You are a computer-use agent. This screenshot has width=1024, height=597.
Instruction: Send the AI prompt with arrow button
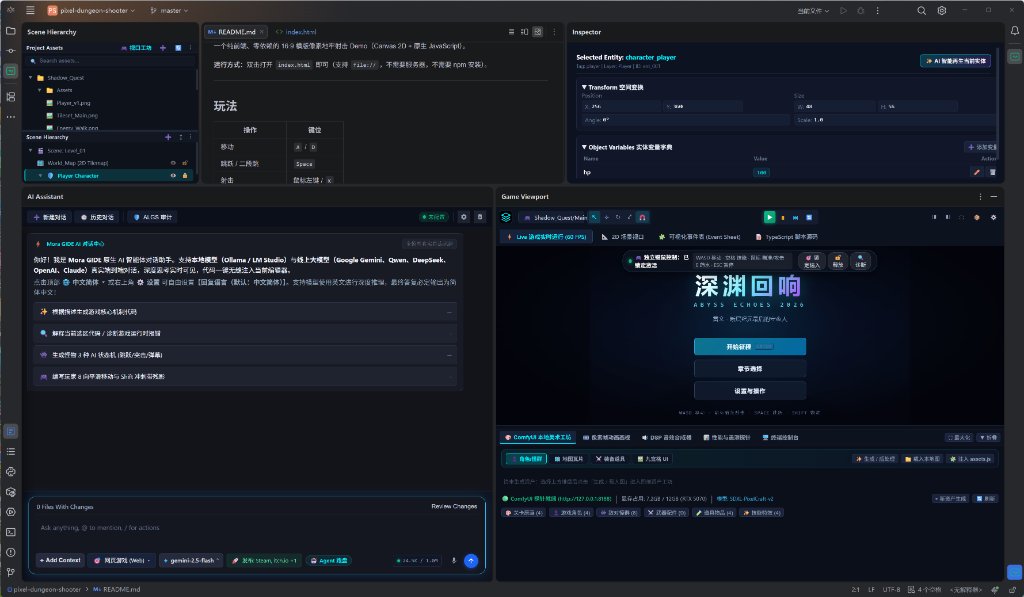471,560
